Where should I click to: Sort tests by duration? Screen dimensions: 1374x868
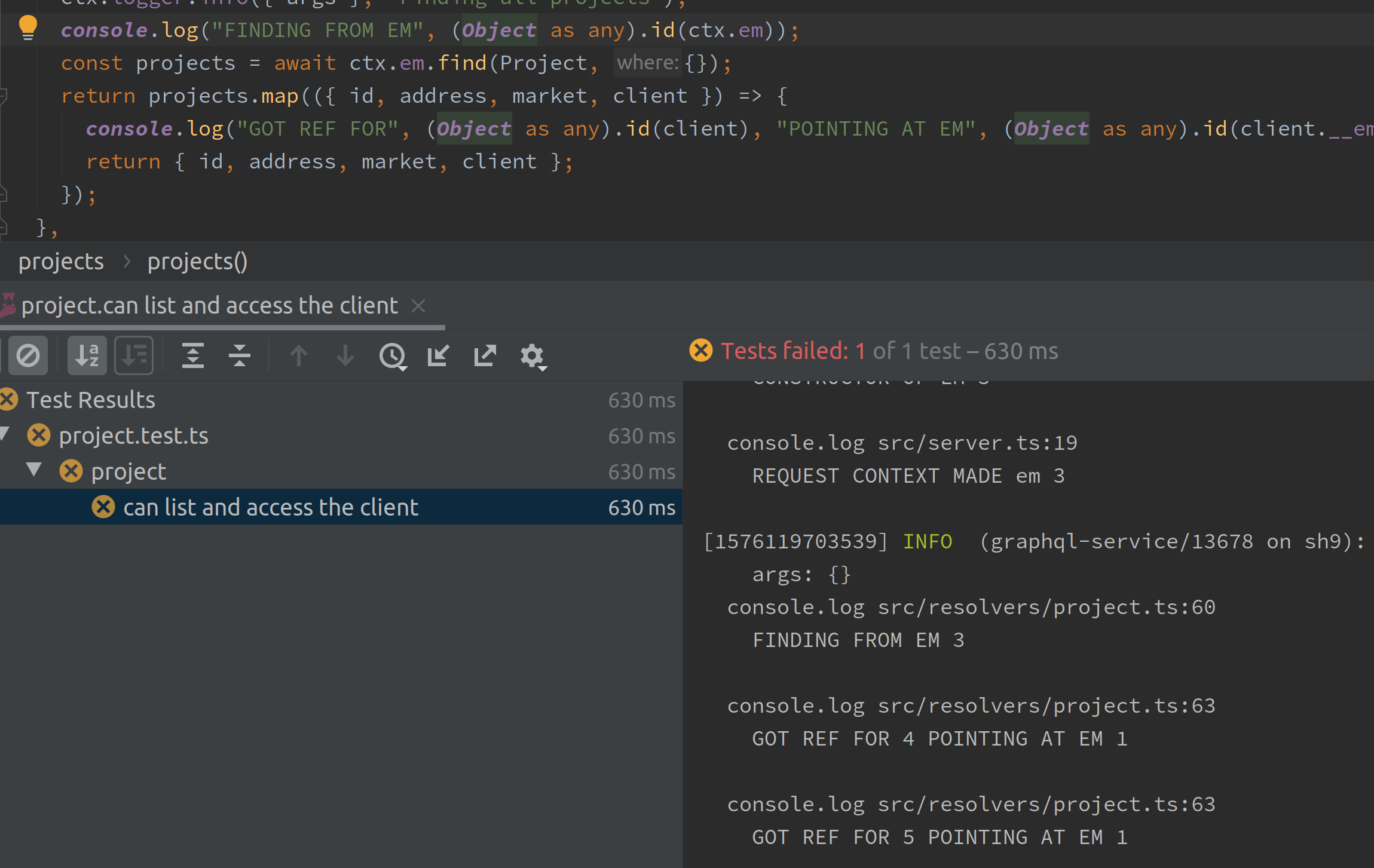[x=134, y=355]
